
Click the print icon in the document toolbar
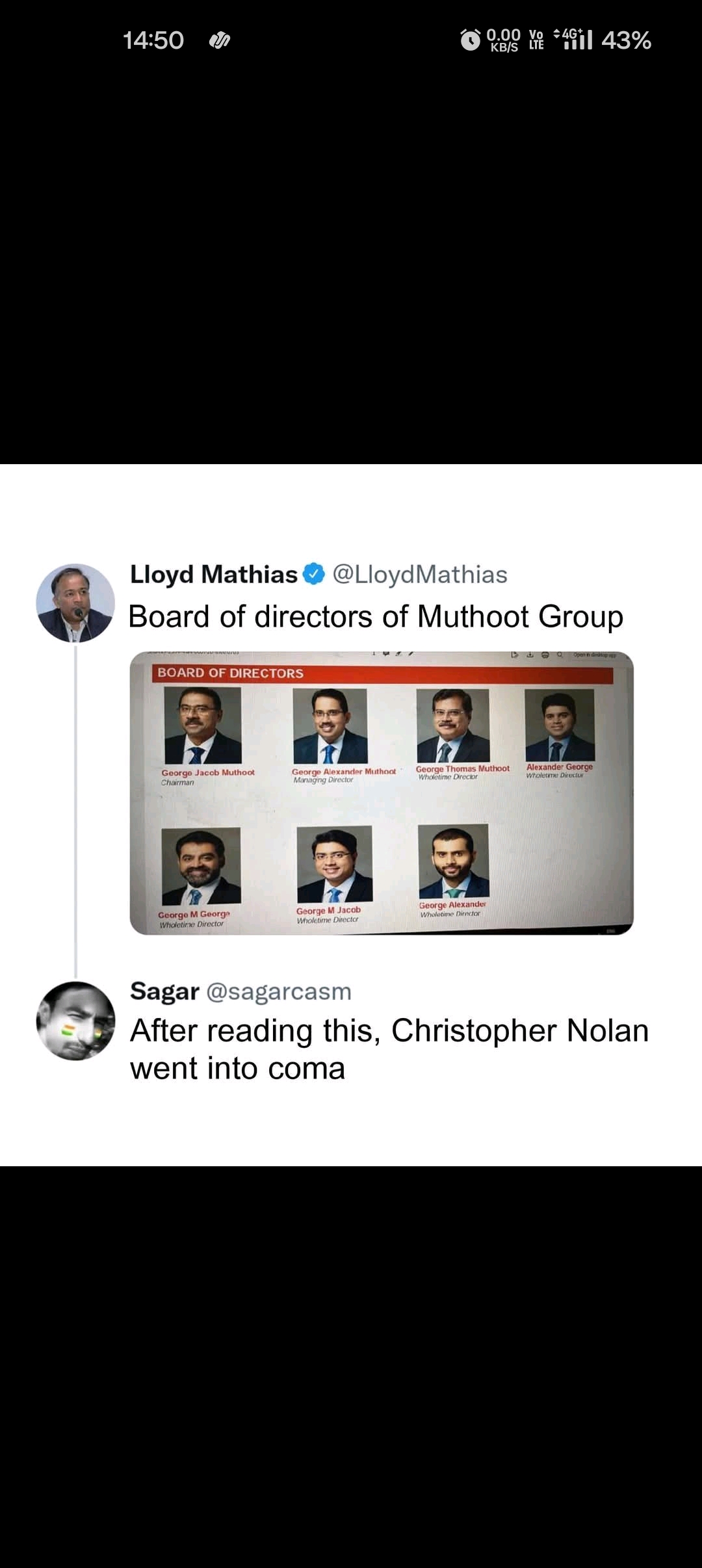[x=545, y=655]
